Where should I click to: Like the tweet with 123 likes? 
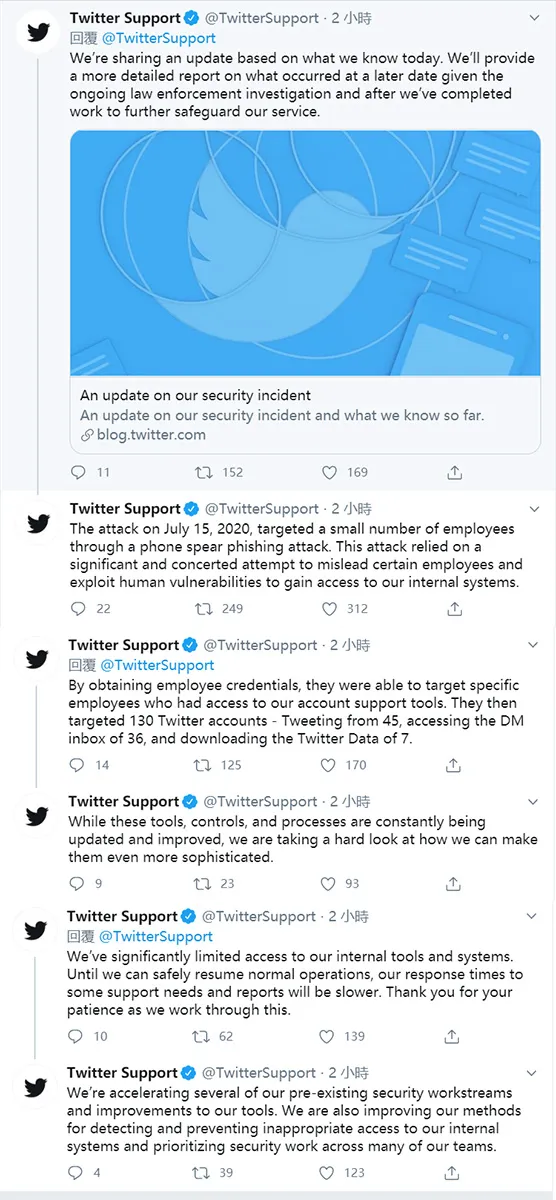click(x=327, y=1173)
